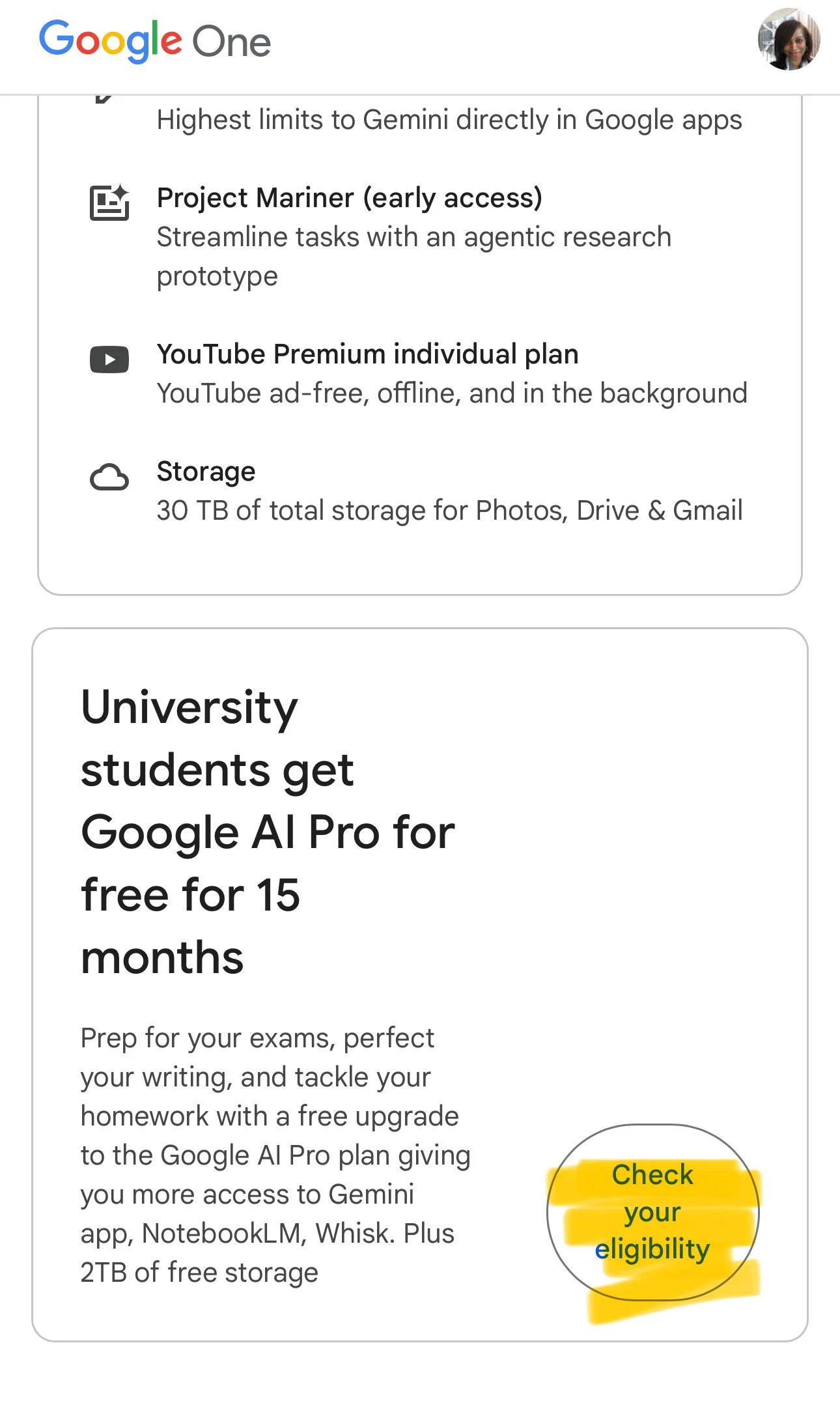Select the Storage feature title
The width and height of the screenshot is (840, 1401).
coord(206,472)
